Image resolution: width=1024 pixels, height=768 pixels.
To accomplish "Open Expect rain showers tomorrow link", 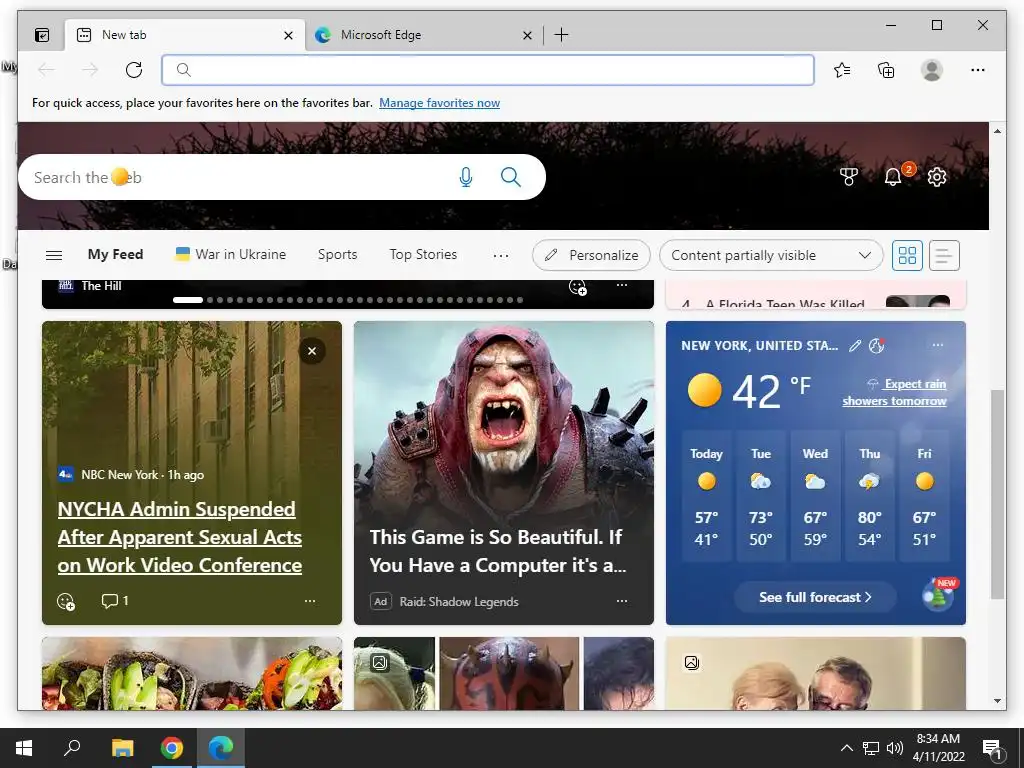I will 895,392.
